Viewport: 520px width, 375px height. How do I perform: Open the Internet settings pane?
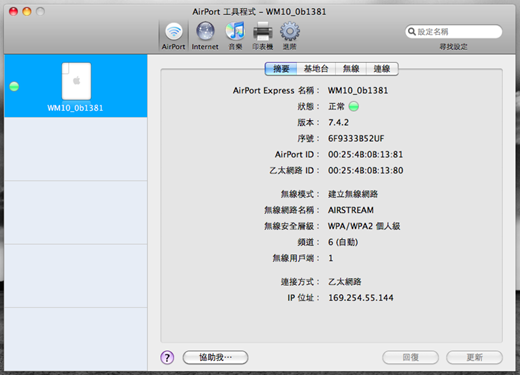coord(205,36)
